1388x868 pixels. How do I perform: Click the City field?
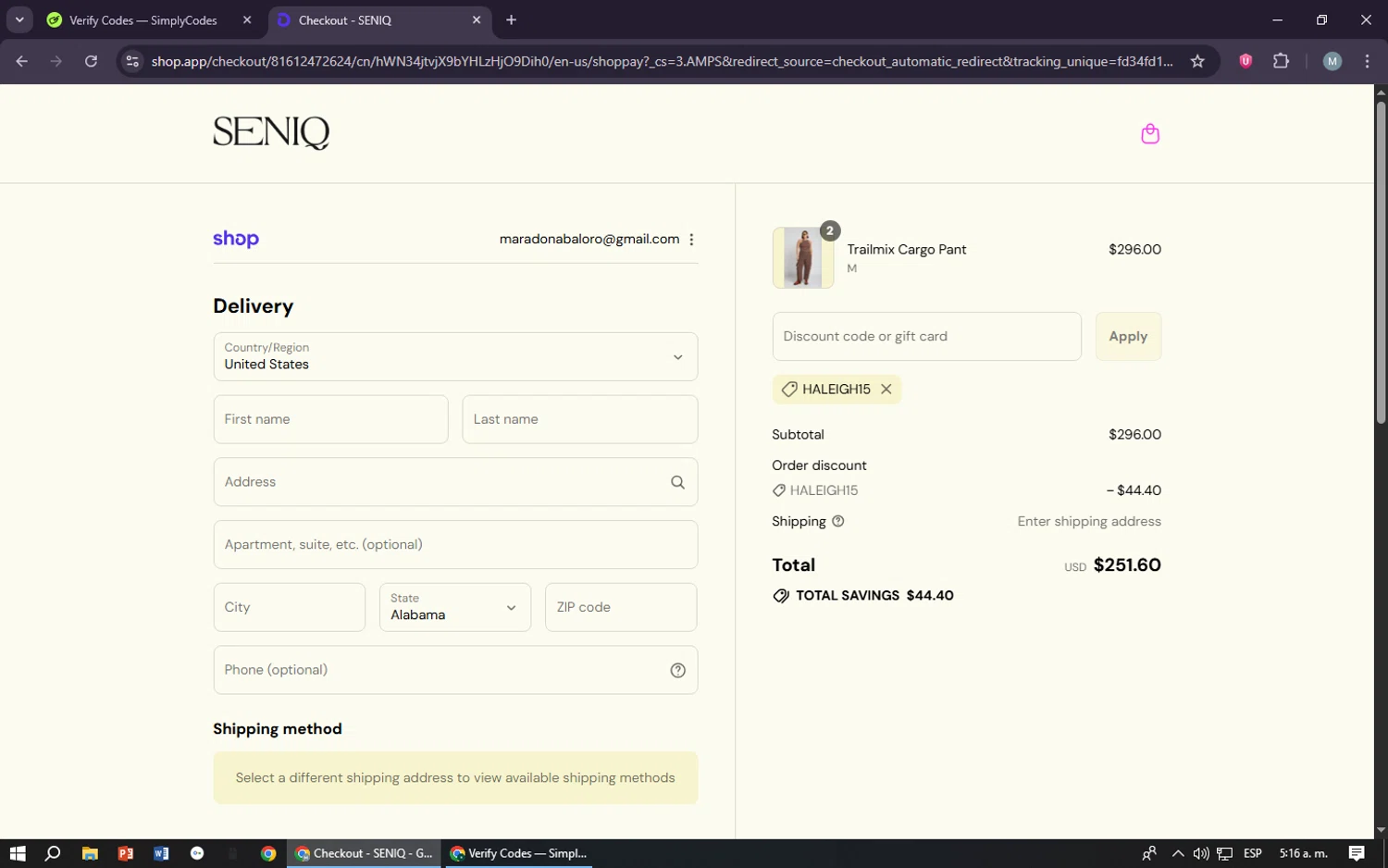pyautogui.click(x=289, y=607)
